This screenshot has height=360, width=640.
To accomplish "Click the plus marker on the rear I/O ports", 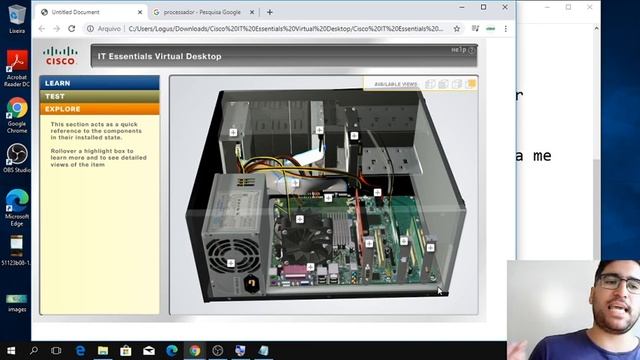I will (310, 267).
